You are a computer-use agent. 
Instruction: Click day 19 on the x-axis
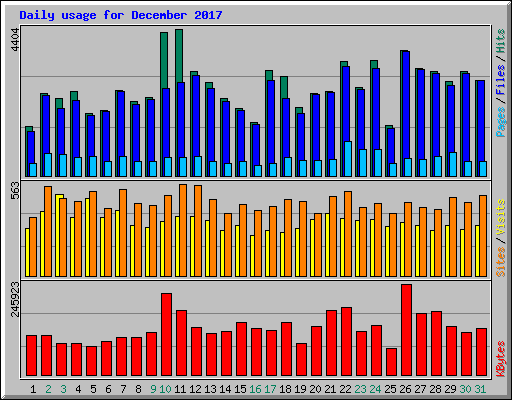tap(300, 389)
